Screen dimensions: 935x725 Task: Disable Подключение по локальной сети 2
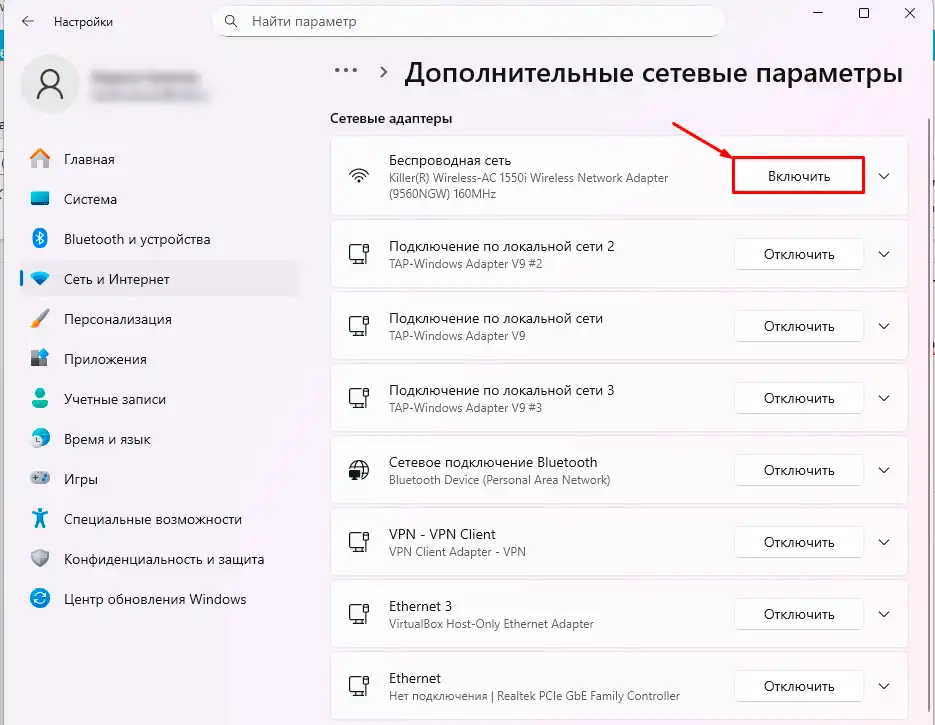click(798, 254)
